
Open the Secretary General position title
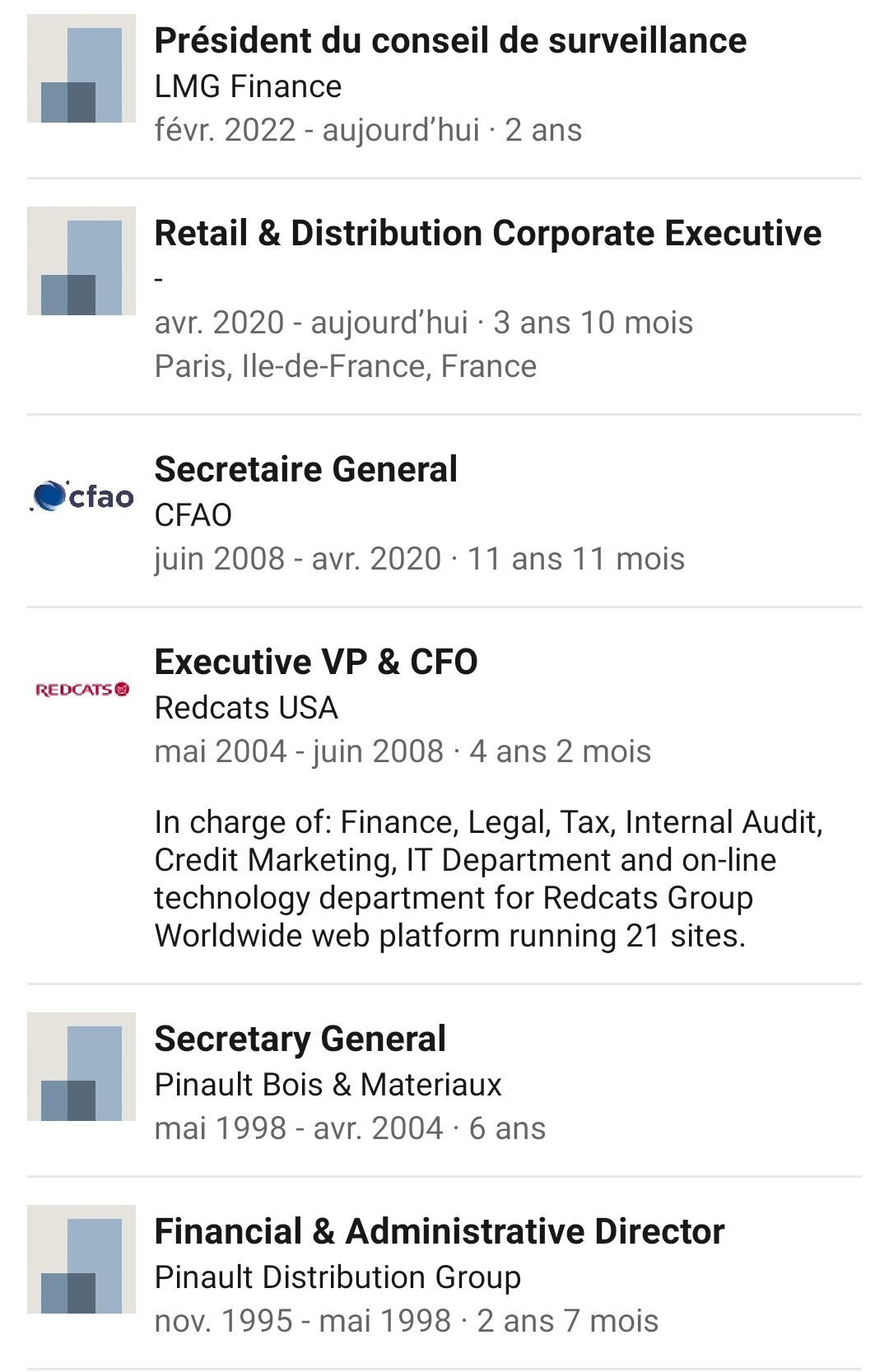tap(300, 1039)
